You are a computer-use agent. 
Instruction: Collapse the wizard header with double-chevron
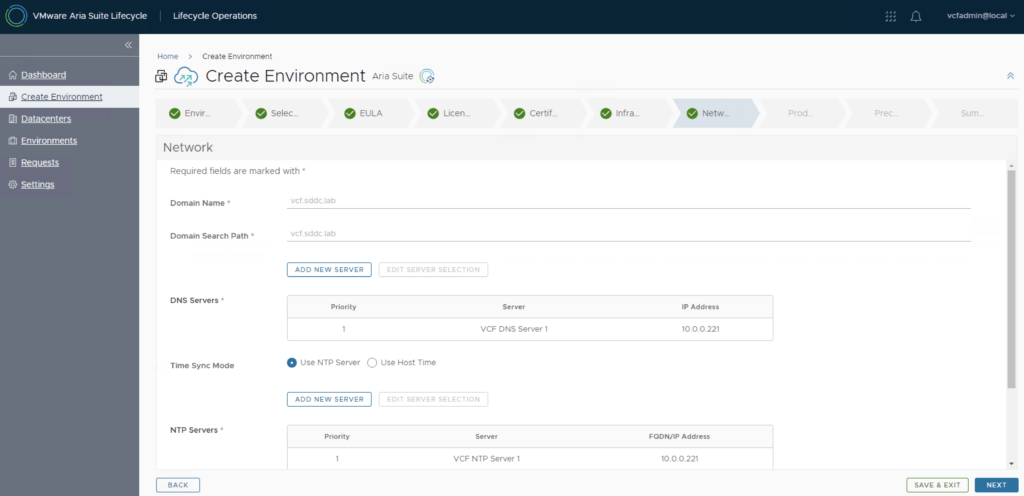pos(1009,76)
